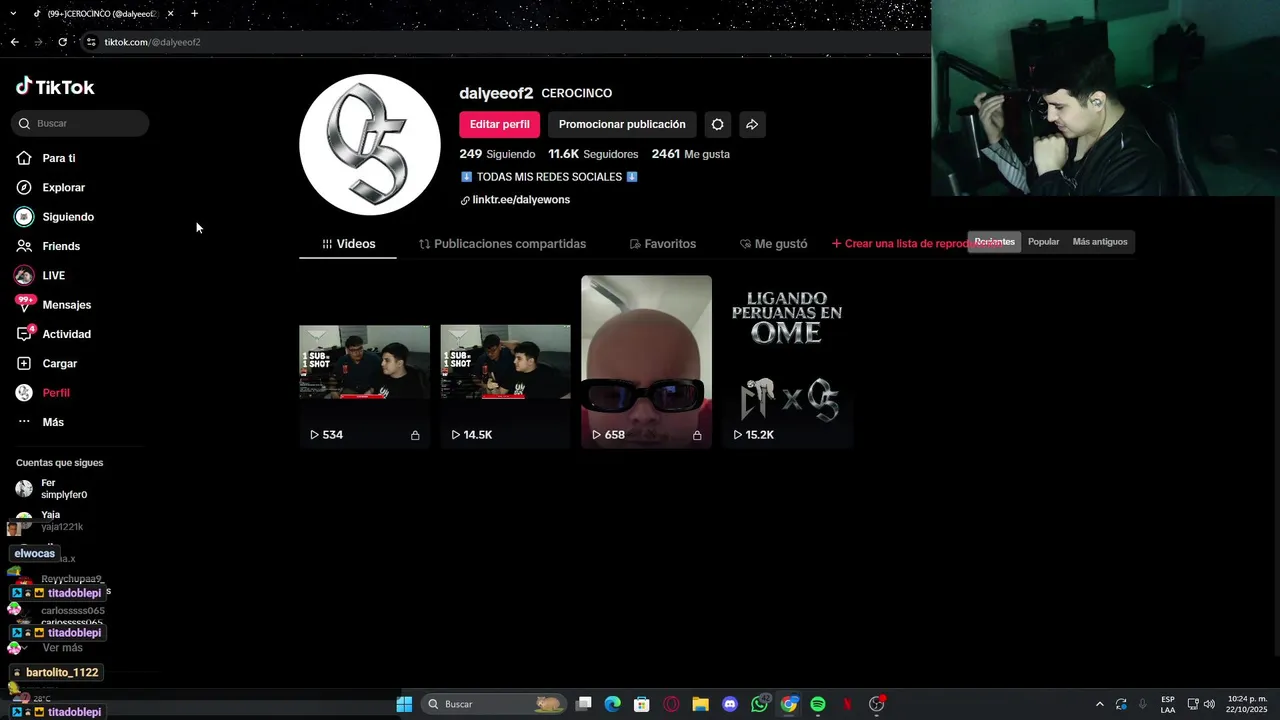Screen dimensions: 1280x720
Task: Click Promocionar publicación button
Action: point(622,124)
